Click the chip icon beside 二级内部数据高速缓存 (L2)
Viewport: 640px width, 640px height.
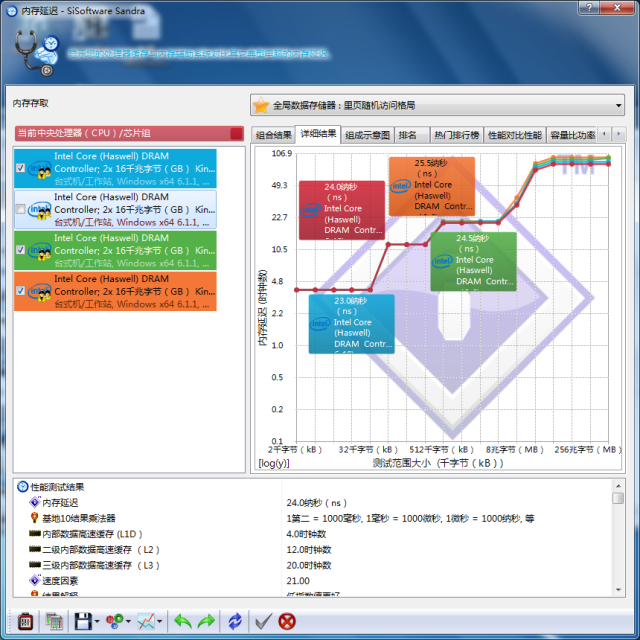pos(35,549)
